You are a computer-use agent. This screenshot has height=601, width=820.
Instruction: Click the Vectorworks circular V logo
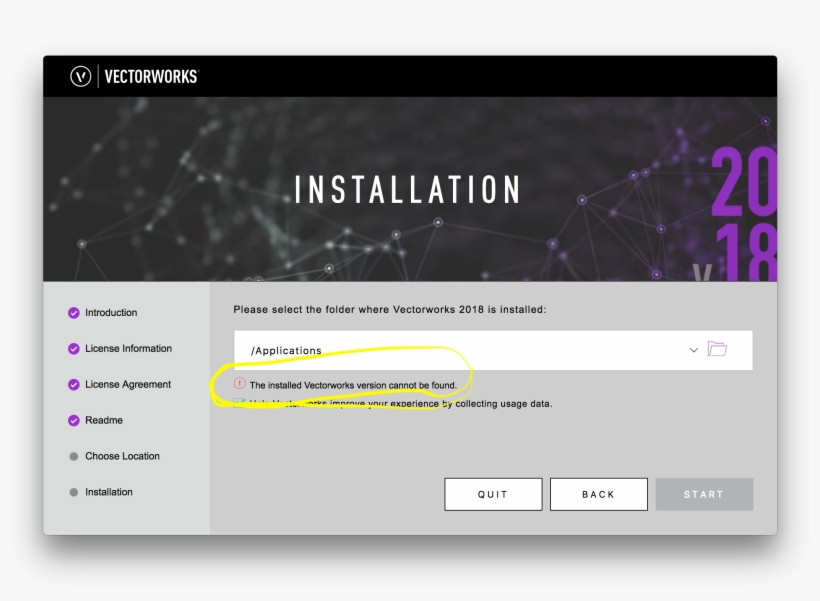coord(81,77)
